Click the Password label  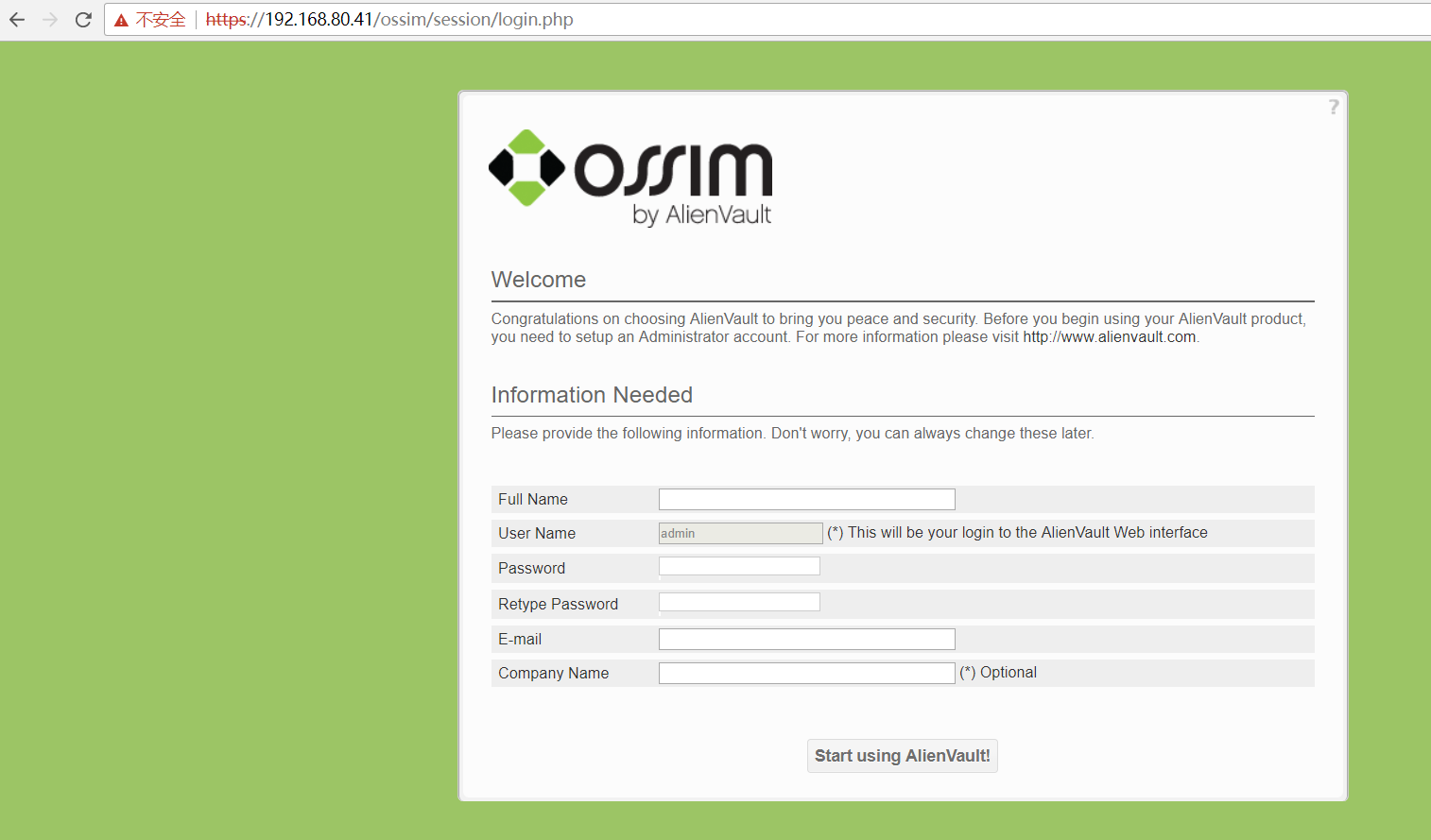532,568
